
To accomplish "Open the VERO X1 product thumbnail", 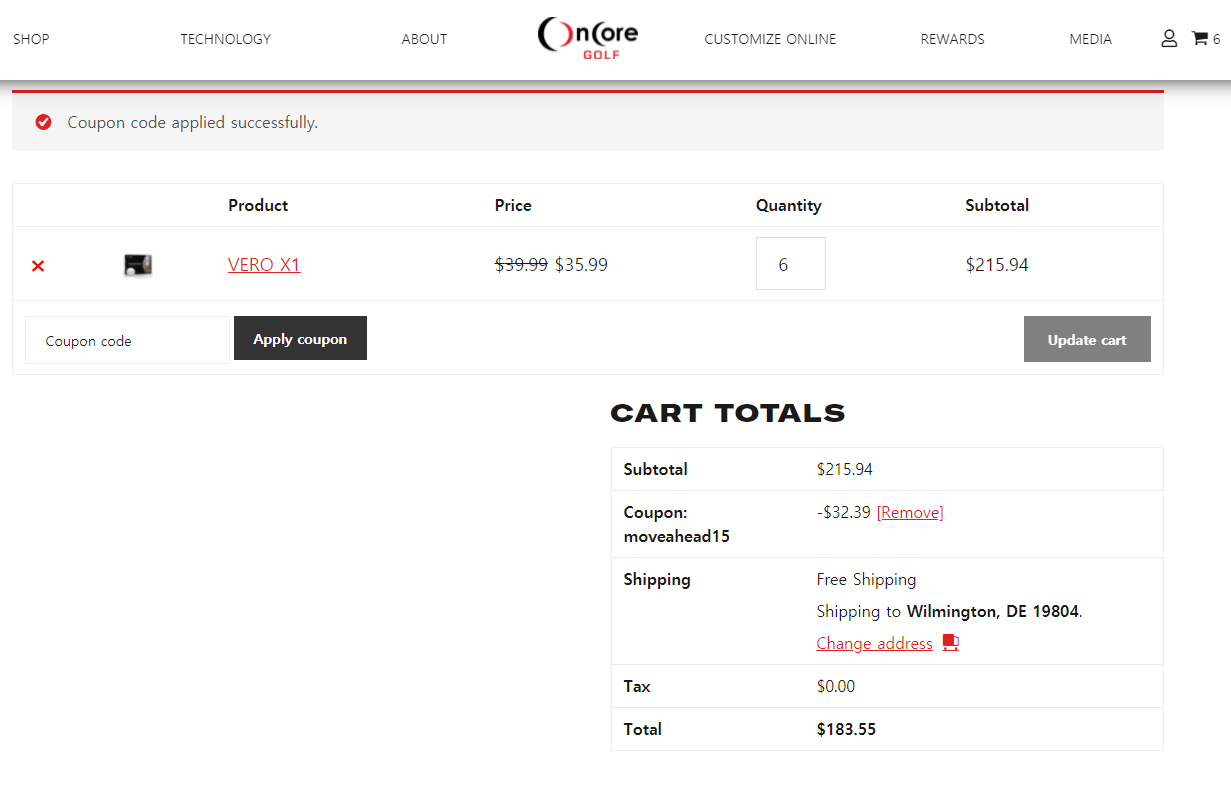I will pyautogui.click(x=138, y=265).
